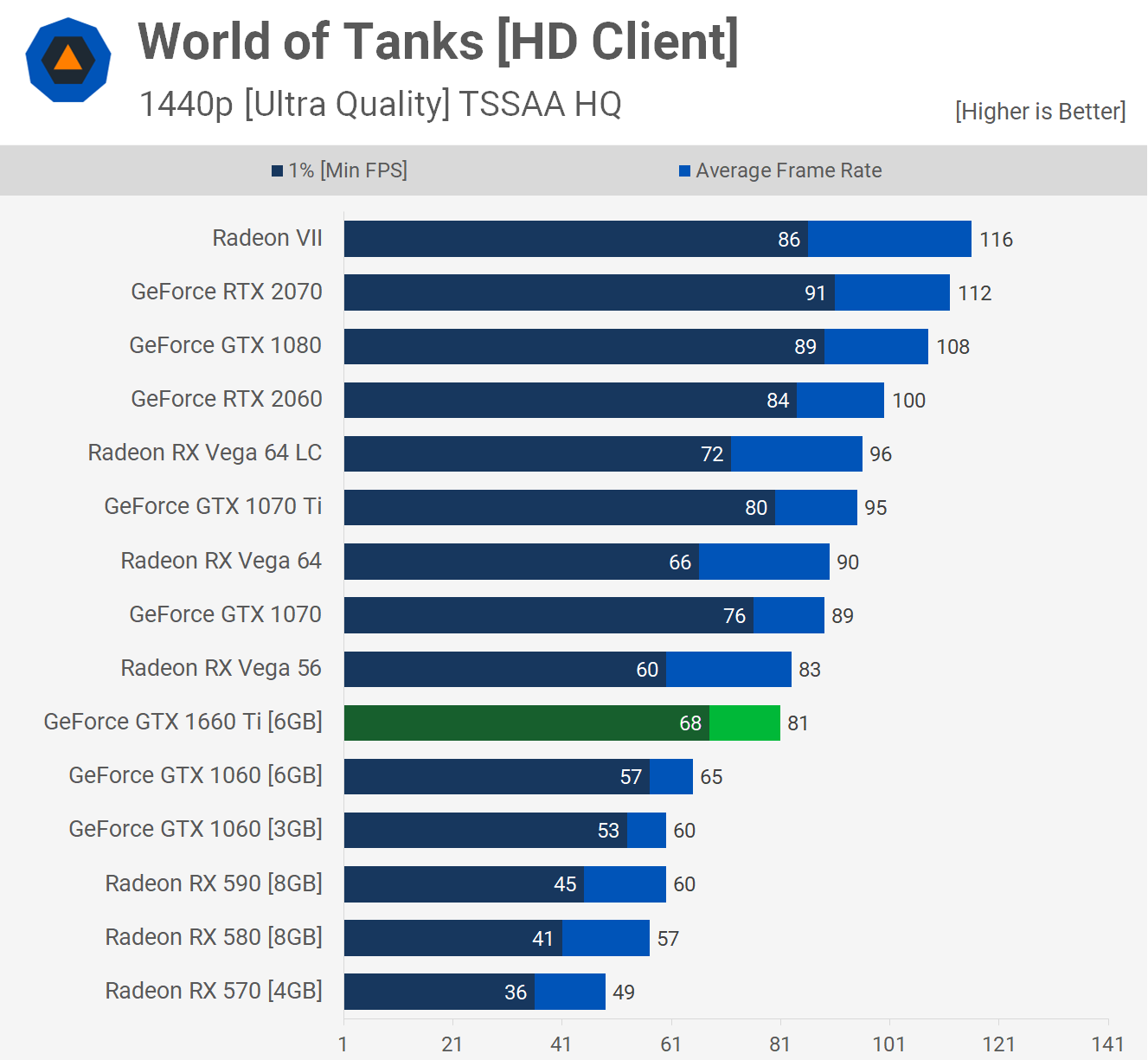Click the GeForce GTX 1060 [3GB] label
This screenshot has width=1148, height=1060.
click(196, 829)
